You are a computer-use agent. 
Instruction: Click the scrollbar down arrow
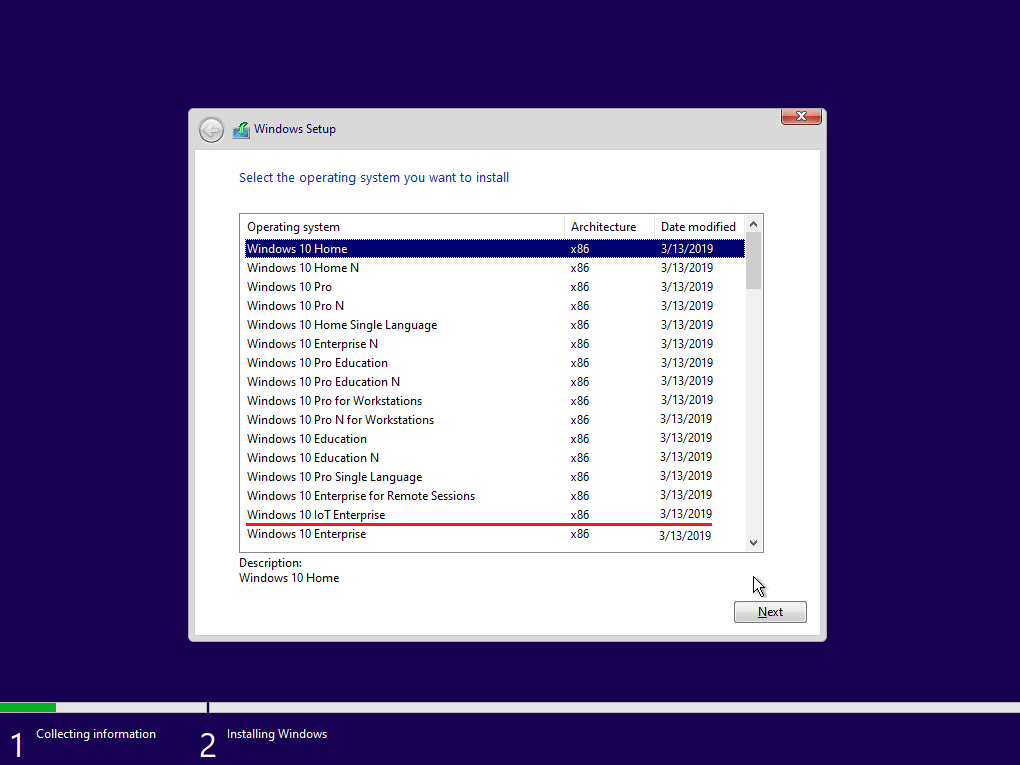[753, 543]
